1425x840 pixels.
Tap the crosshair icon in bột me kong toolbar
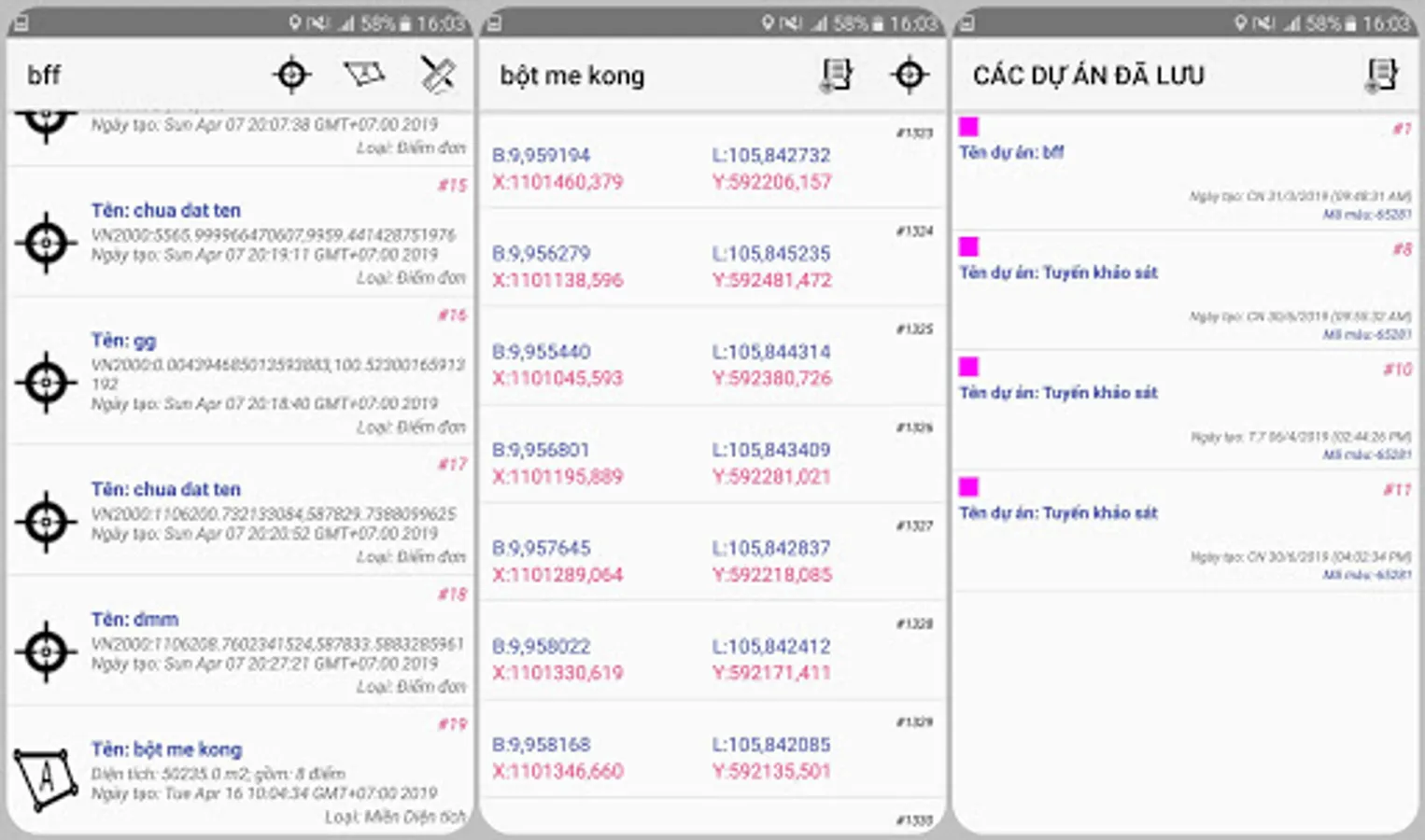point(910,75)
